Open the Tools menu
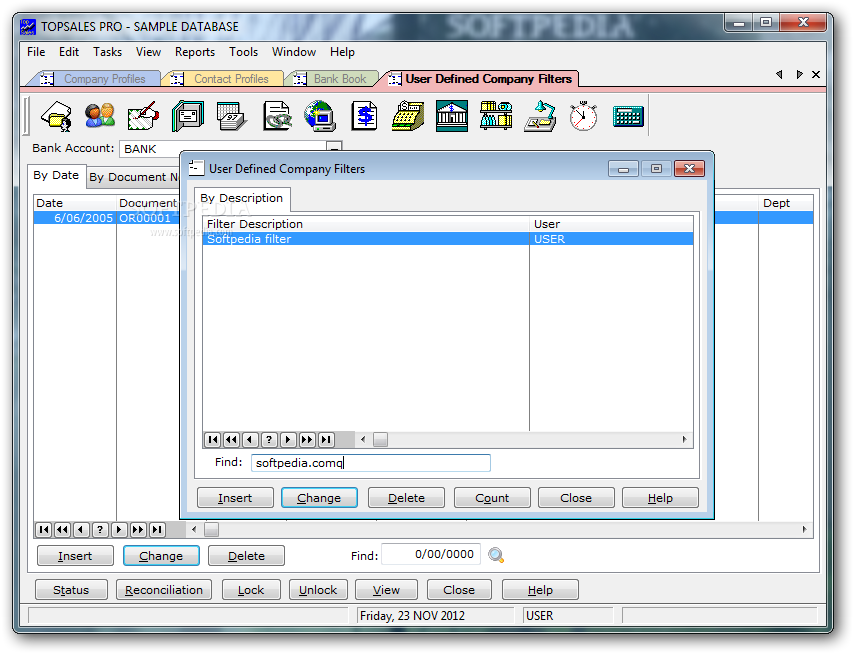 pos(243,52)
